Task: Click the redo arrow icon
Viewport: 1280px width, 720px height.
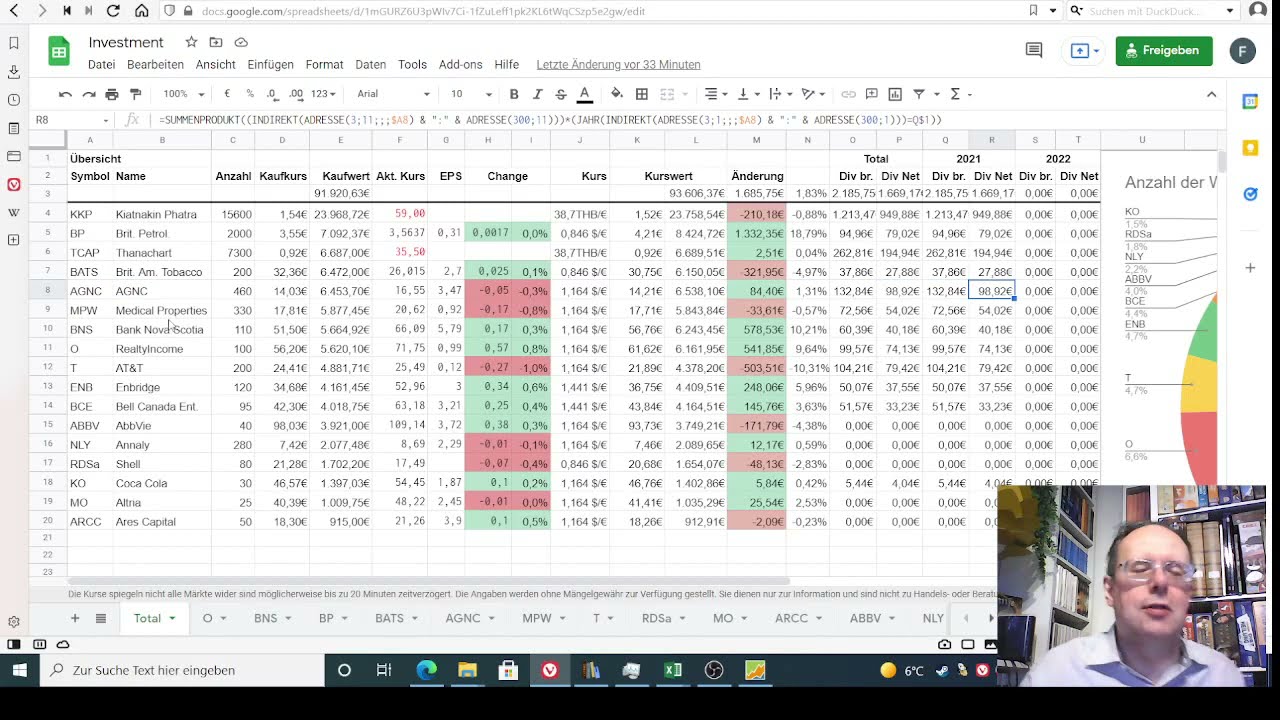Action: (89, 94)
